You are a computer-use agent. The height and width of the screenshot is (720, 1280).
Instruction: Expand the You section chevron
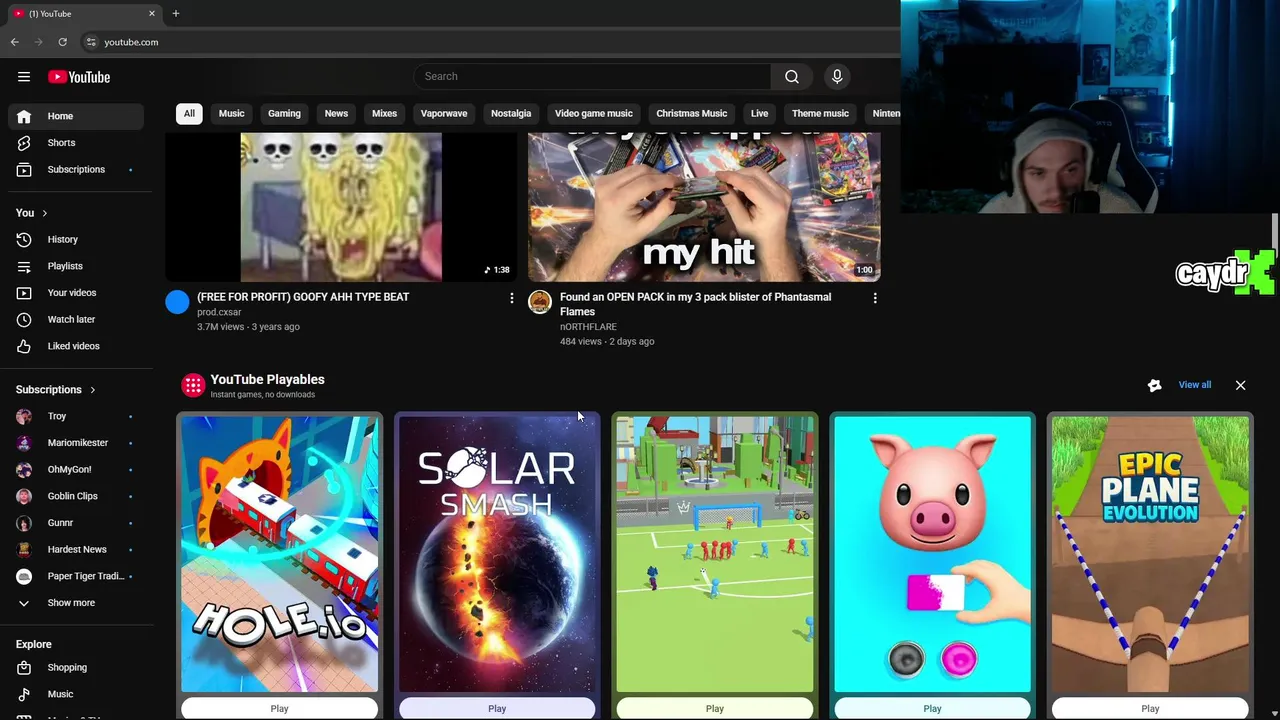(x=44, y=213)
